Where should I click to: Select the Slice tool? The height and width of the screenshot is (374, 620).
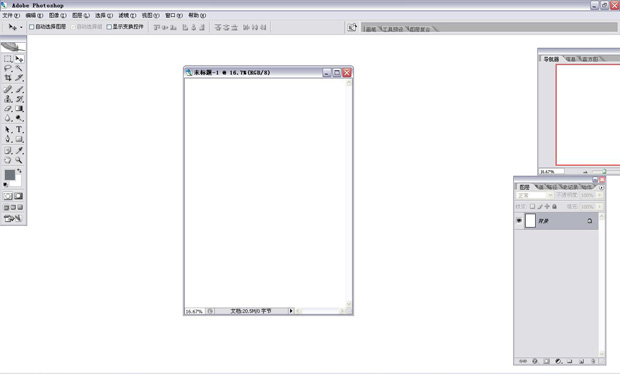click(19, 78)
